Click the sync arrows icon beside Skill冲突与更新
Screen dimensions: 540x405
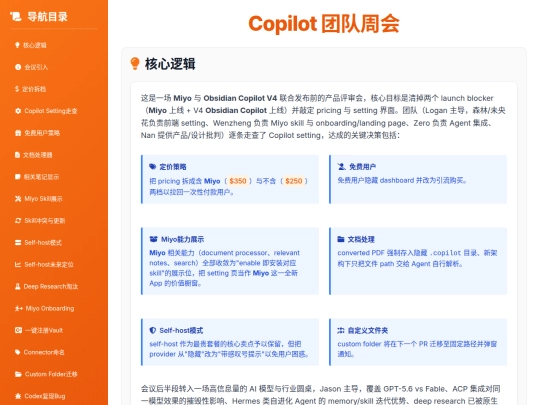tap(18, 221)
